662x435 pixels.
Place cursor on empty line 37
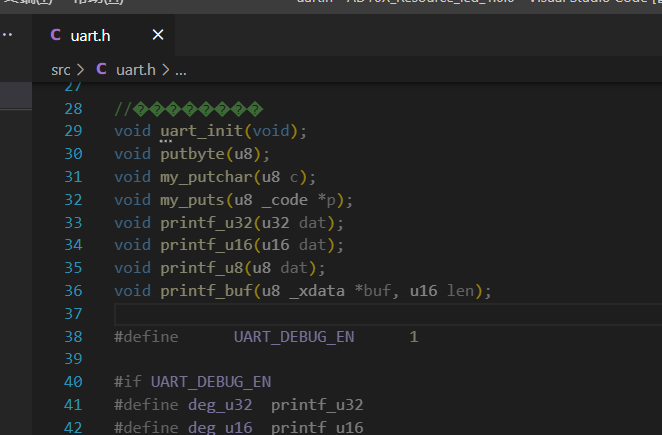pyautogui.click(x=388, y=314)
